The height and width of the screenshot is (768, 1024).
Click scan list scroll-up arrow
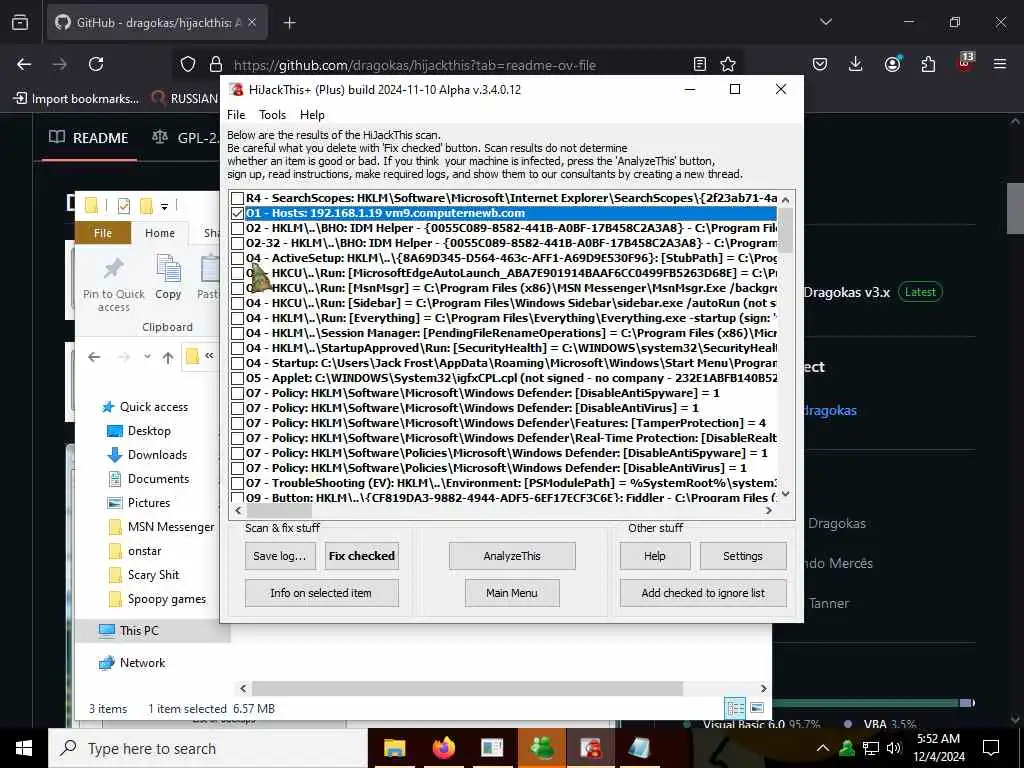(786, 199)
